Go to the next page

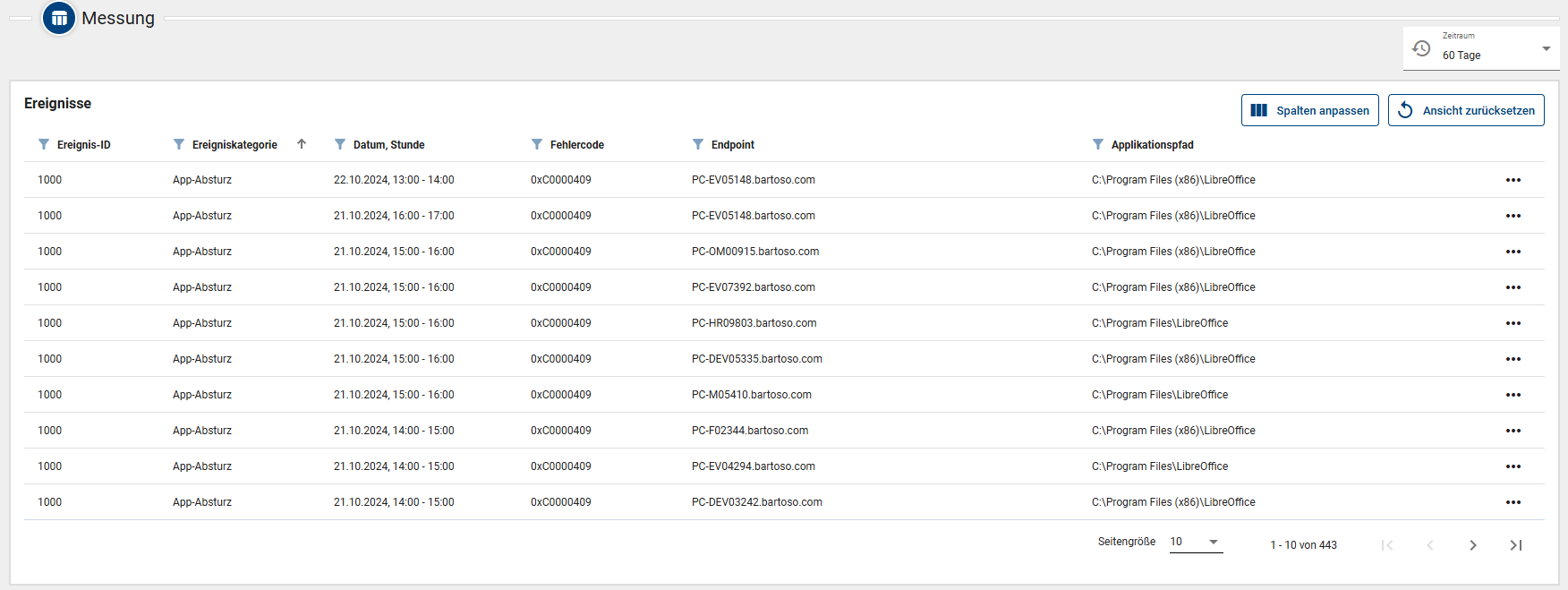1472,545
